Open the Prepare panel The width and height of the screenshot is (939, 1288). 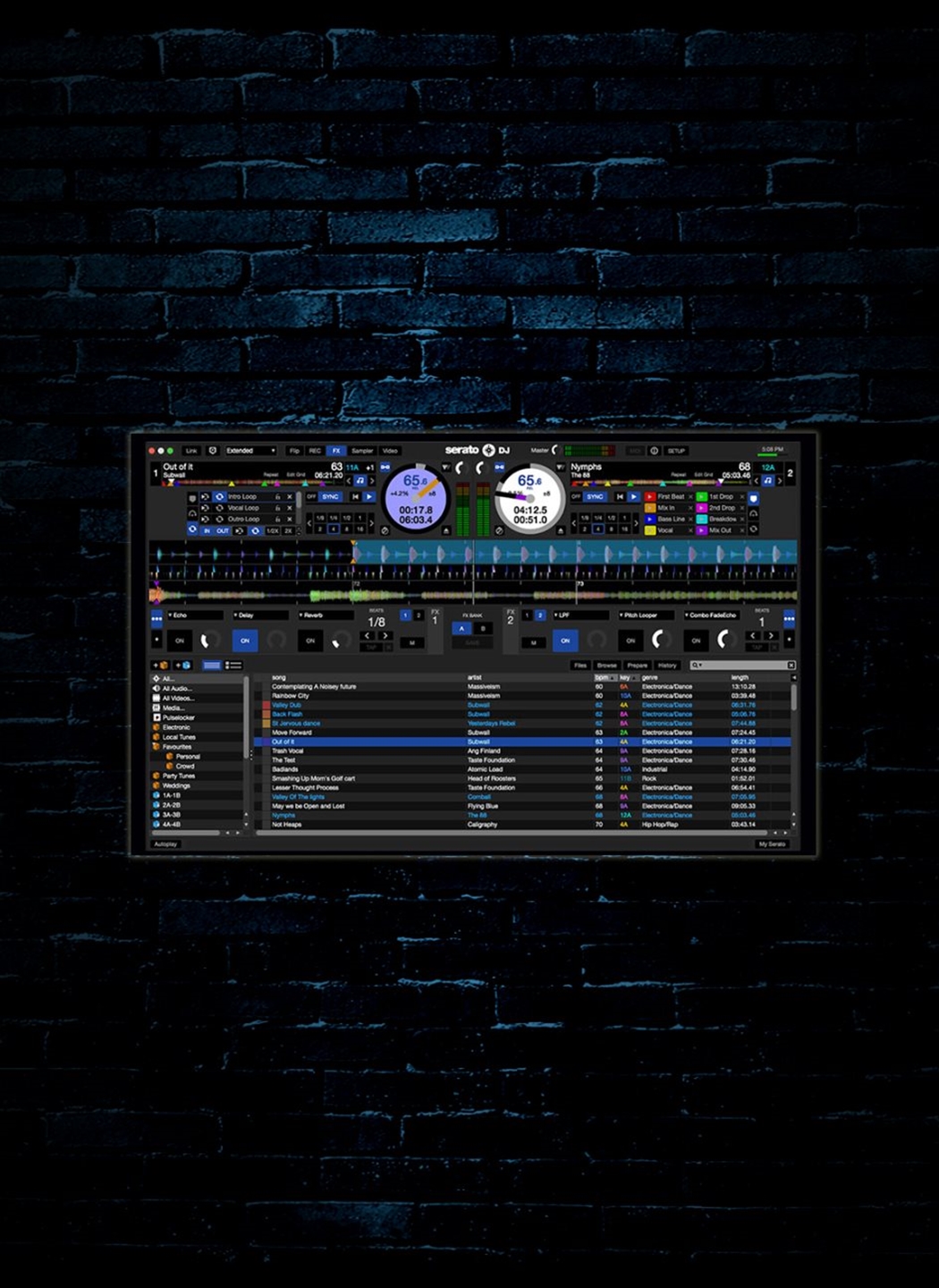coord(637,665)
